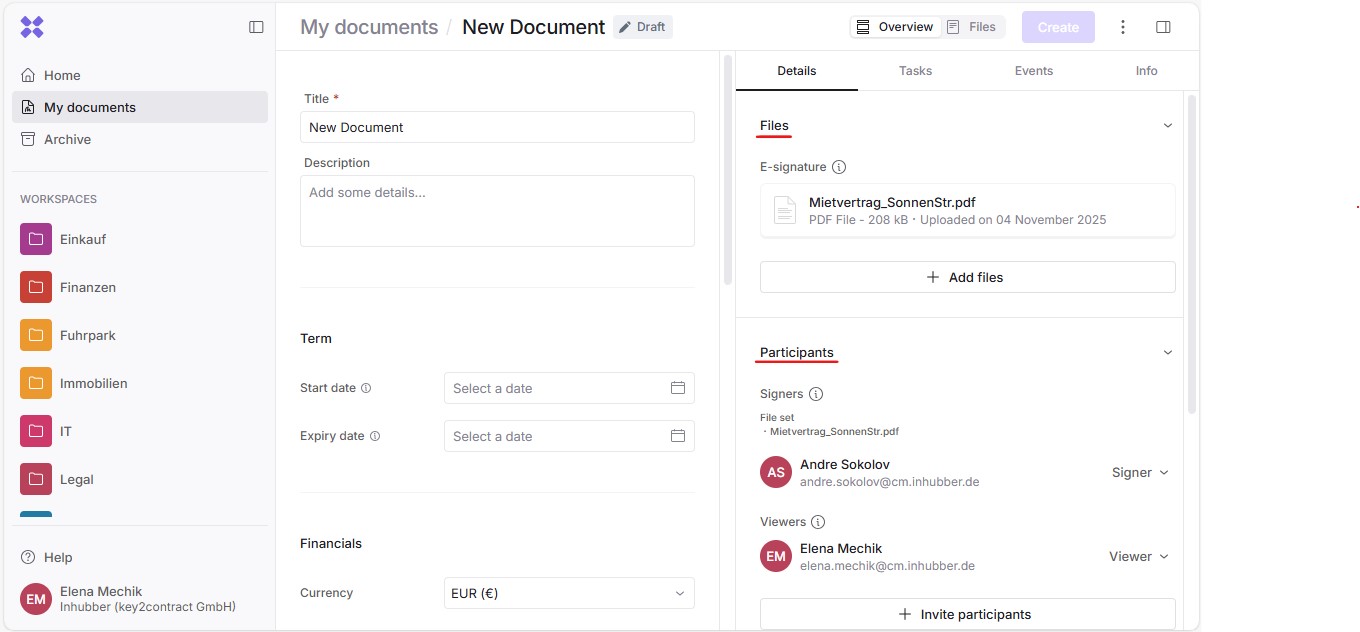
Task: Switch to Files view mode
Action: coord(972,27)
